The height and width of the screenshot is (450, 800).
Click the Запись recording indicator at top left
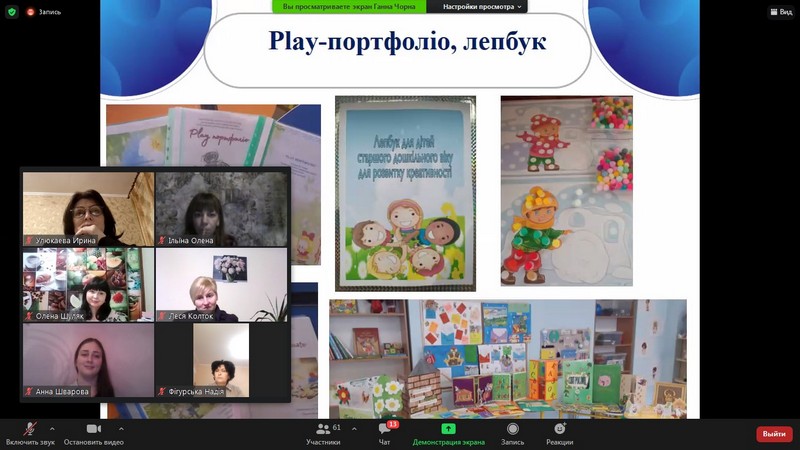(44, 12)
